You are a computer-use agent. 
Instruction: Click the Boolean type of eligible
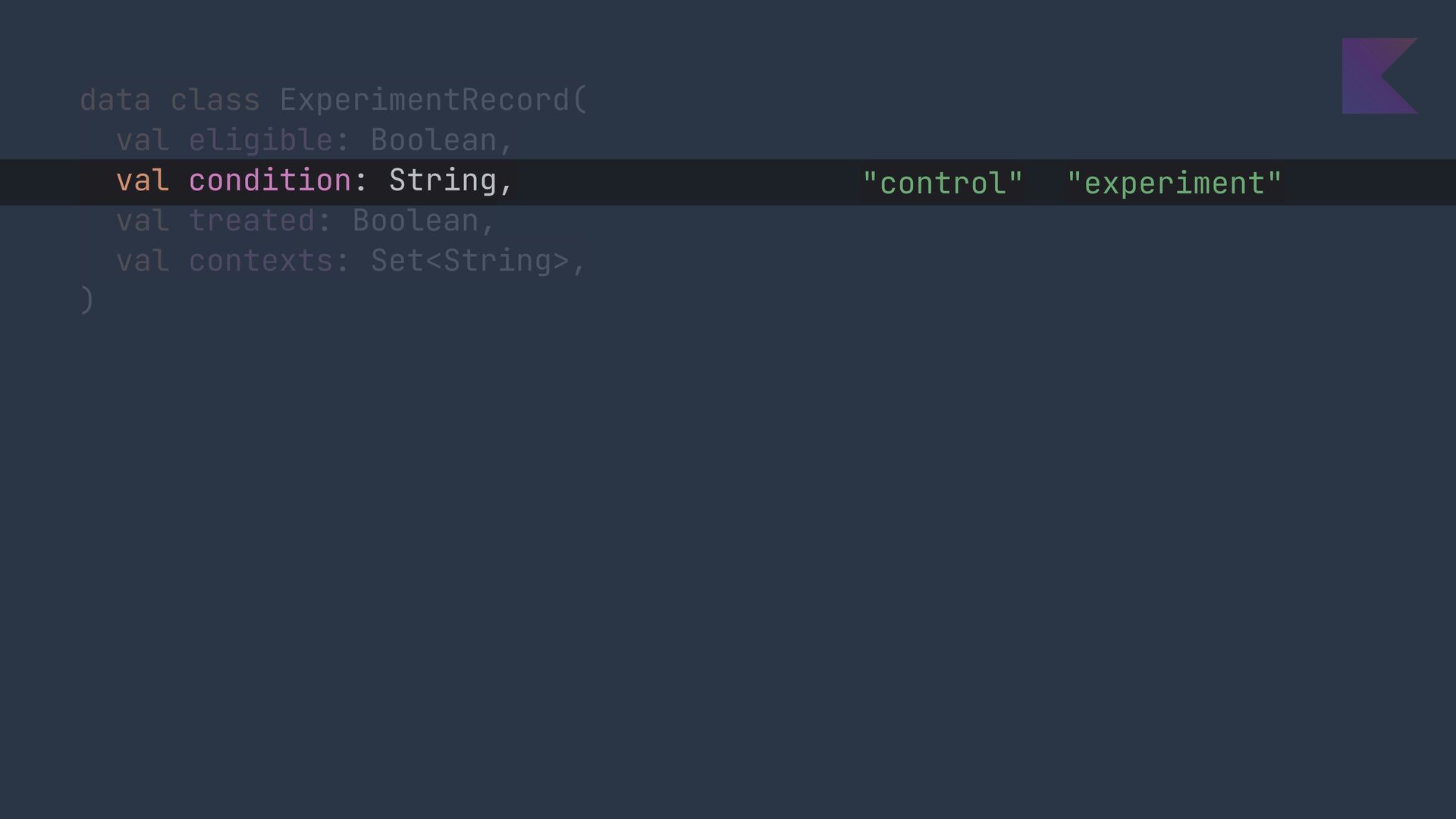[x=434, y=140]
